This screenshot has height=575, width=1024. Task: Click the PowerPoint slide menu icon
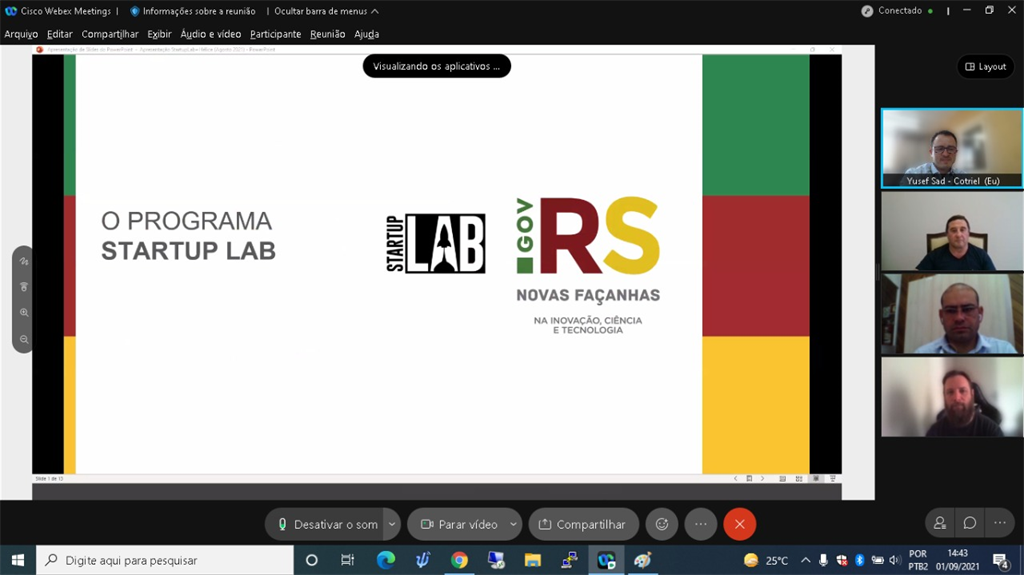[x=749, y=479]
